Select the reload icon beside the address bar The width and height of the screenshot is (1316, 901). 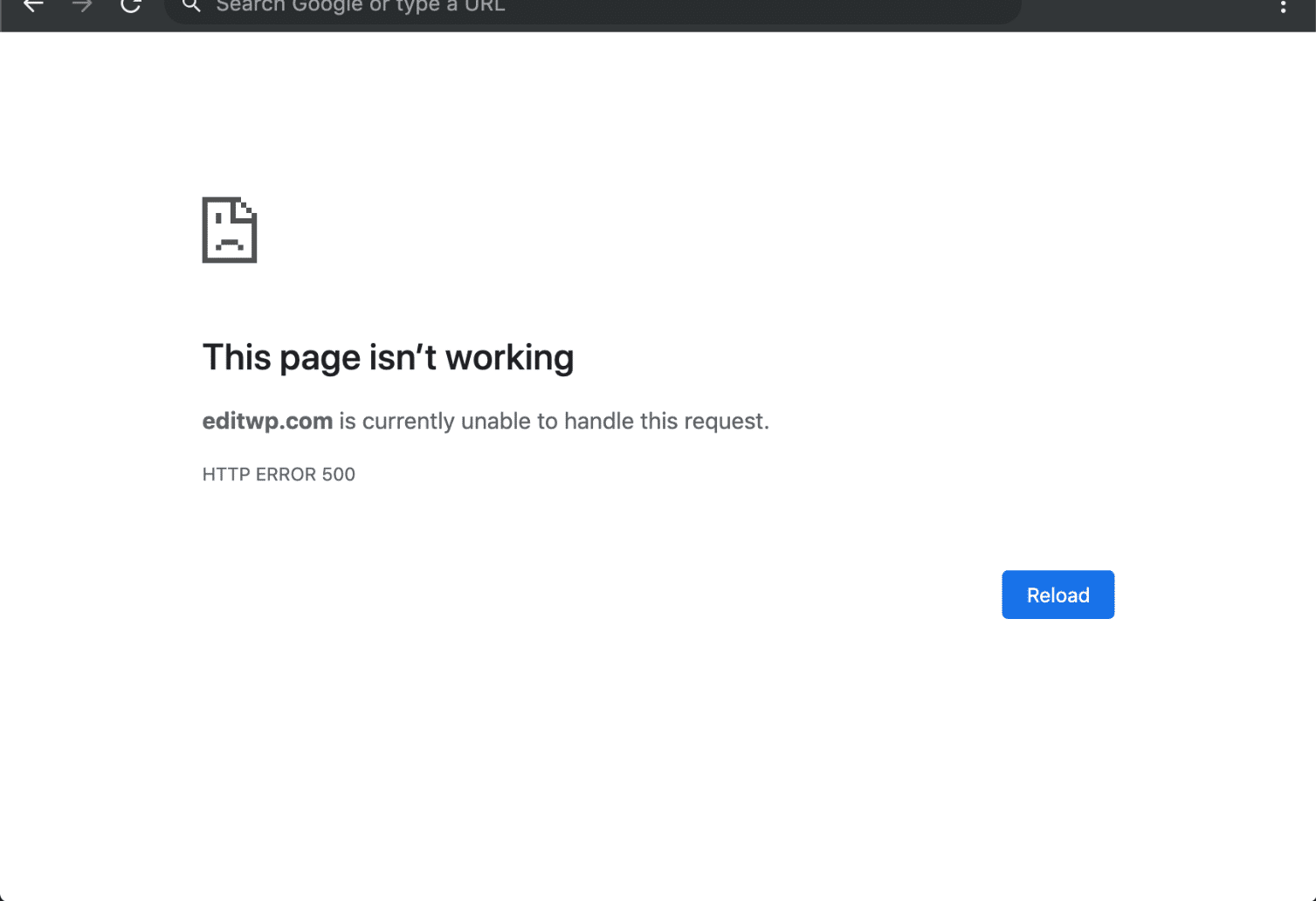point(131,6)
